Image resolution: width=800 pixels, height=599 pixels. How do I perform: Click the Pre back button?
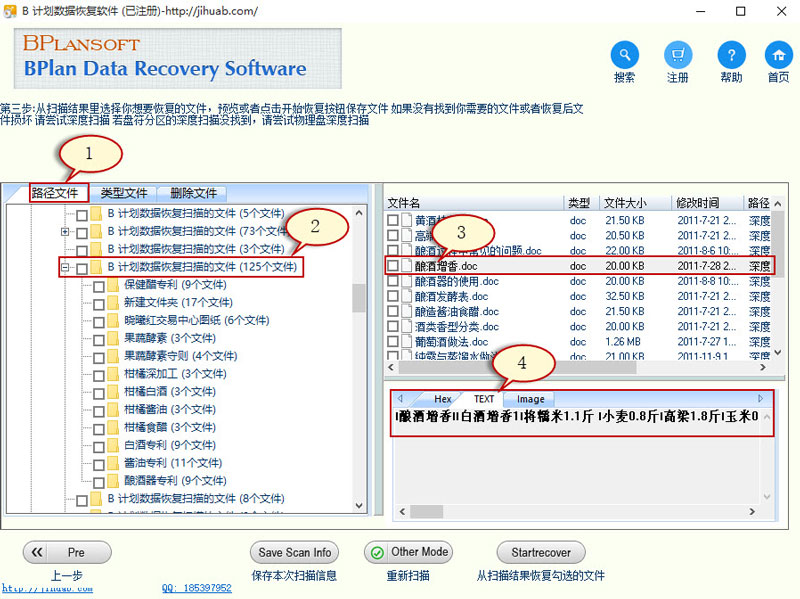[66, 552]
